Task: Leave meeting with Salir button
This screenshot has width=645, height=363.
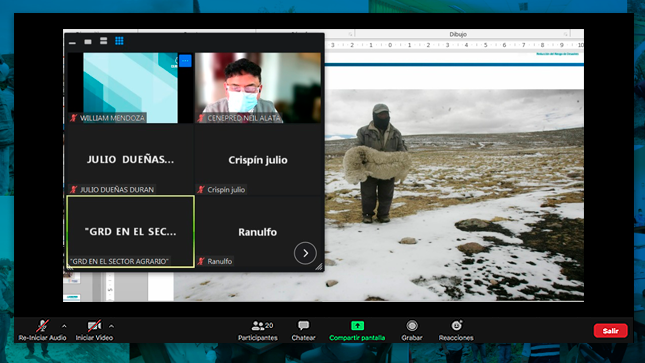Action: click(x=610, y=330)
